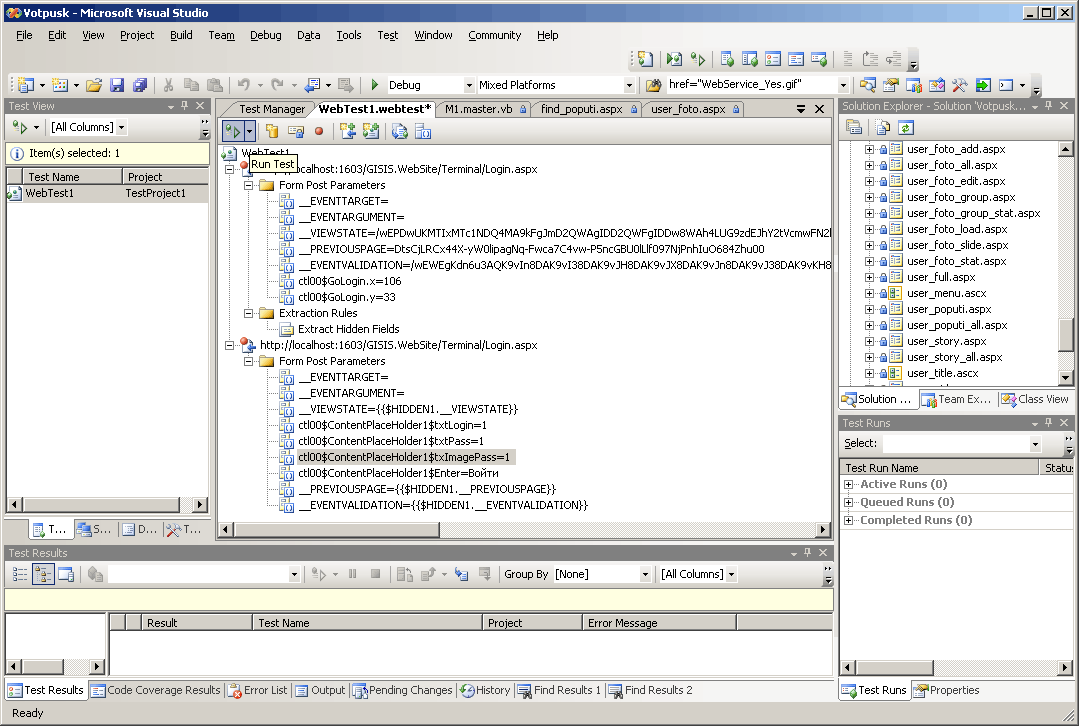Click horizontal scrollbar thumb in web test editor

pyautogui.click(x=336, y=529)
